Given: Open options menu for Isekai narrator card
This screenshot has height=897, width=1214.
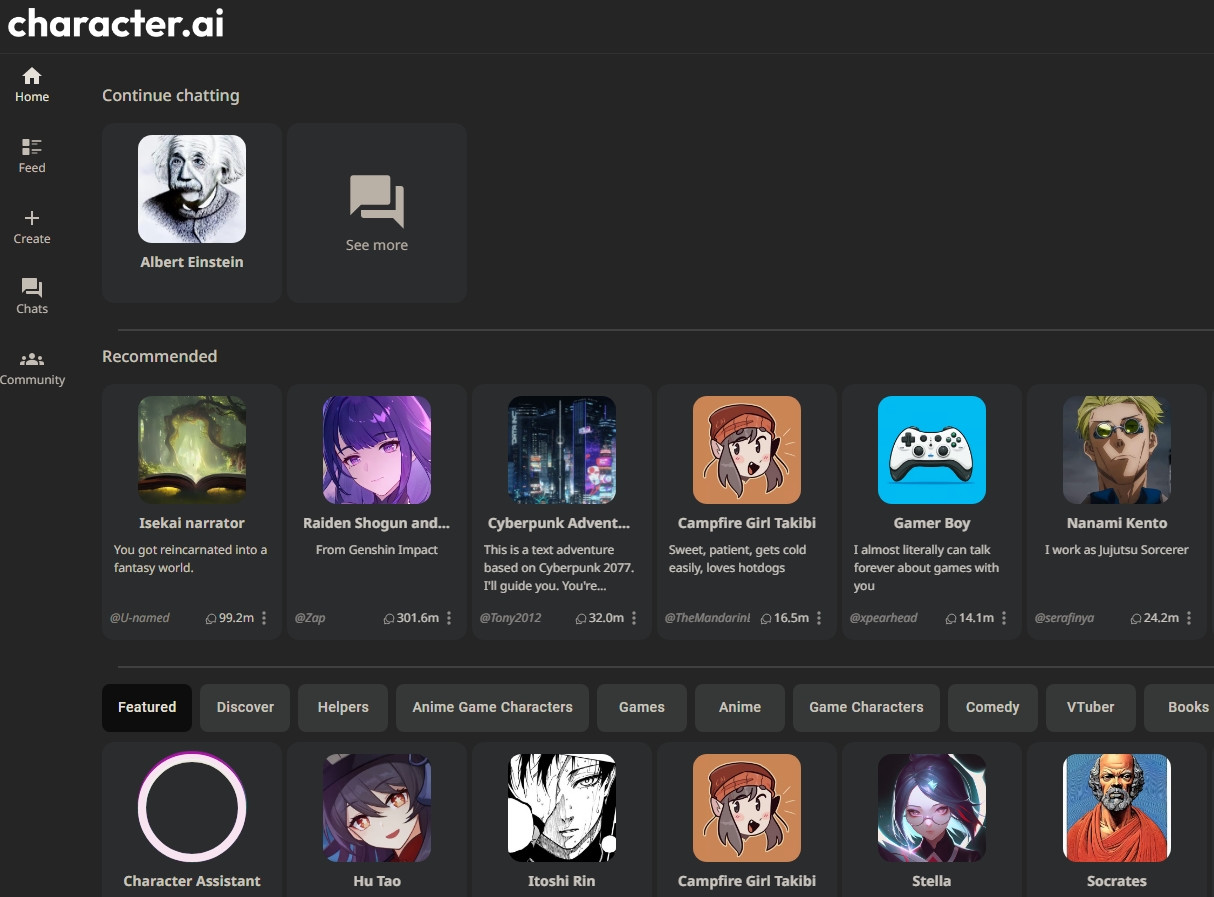Looking at the screenshot, I should click(264, 618).
